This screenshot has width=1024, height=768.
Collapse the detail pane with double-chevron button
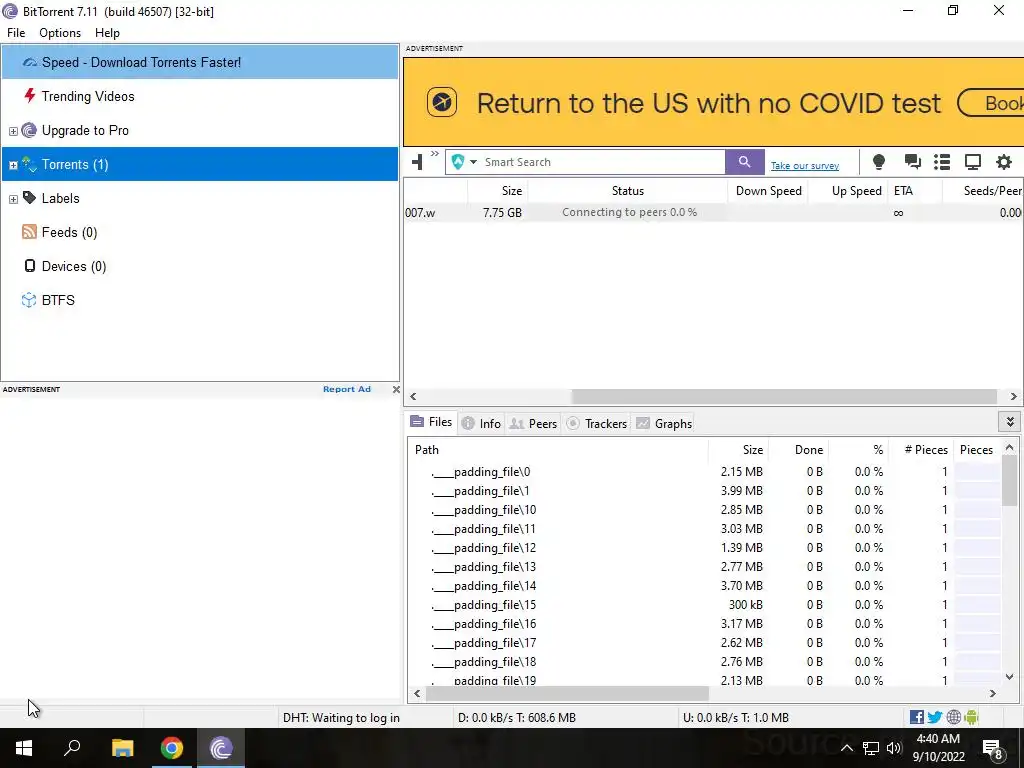pyautogui.click(x=1010, y=422)
